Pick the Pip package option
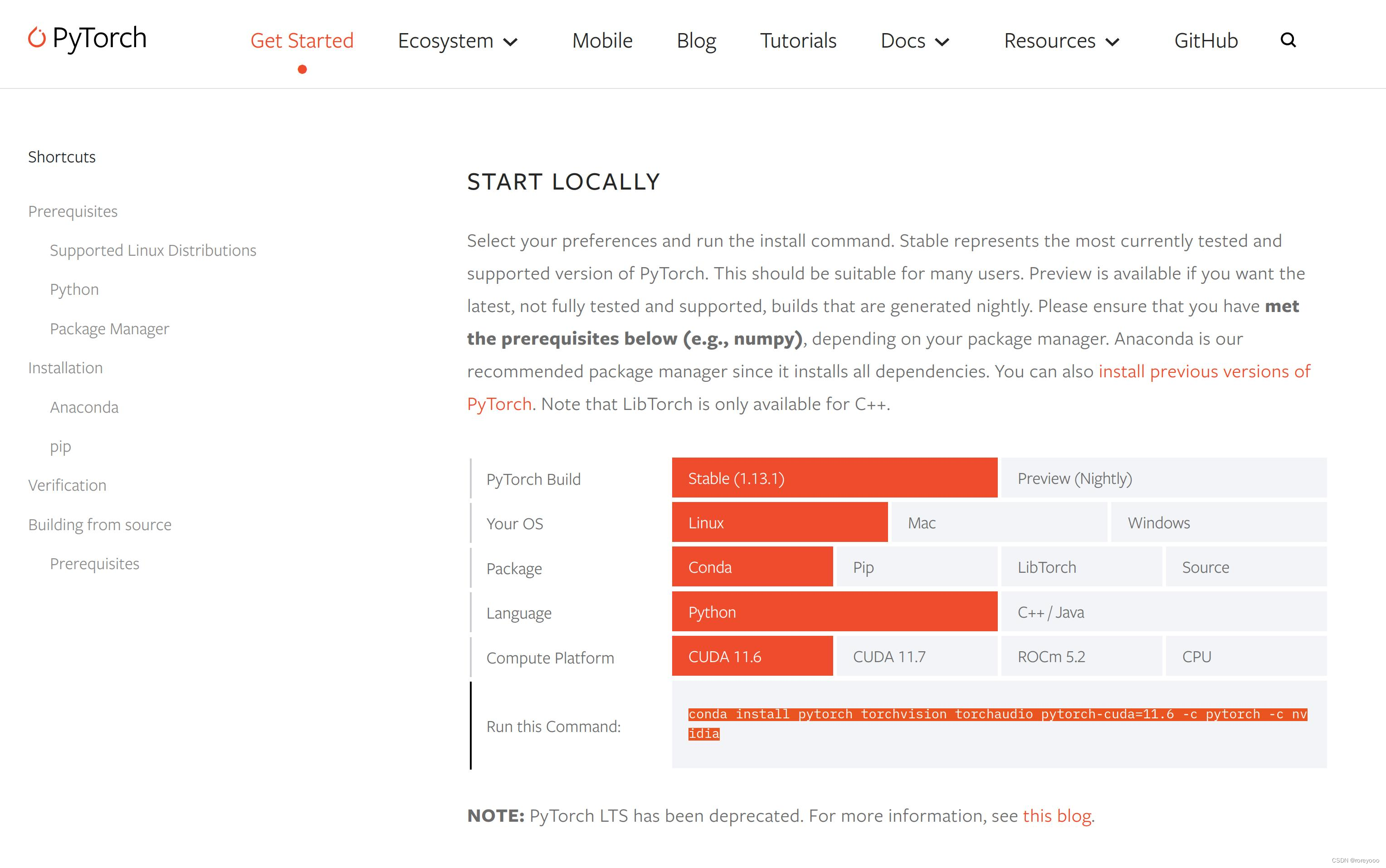The image size is (1386, 868). point(916,567)
